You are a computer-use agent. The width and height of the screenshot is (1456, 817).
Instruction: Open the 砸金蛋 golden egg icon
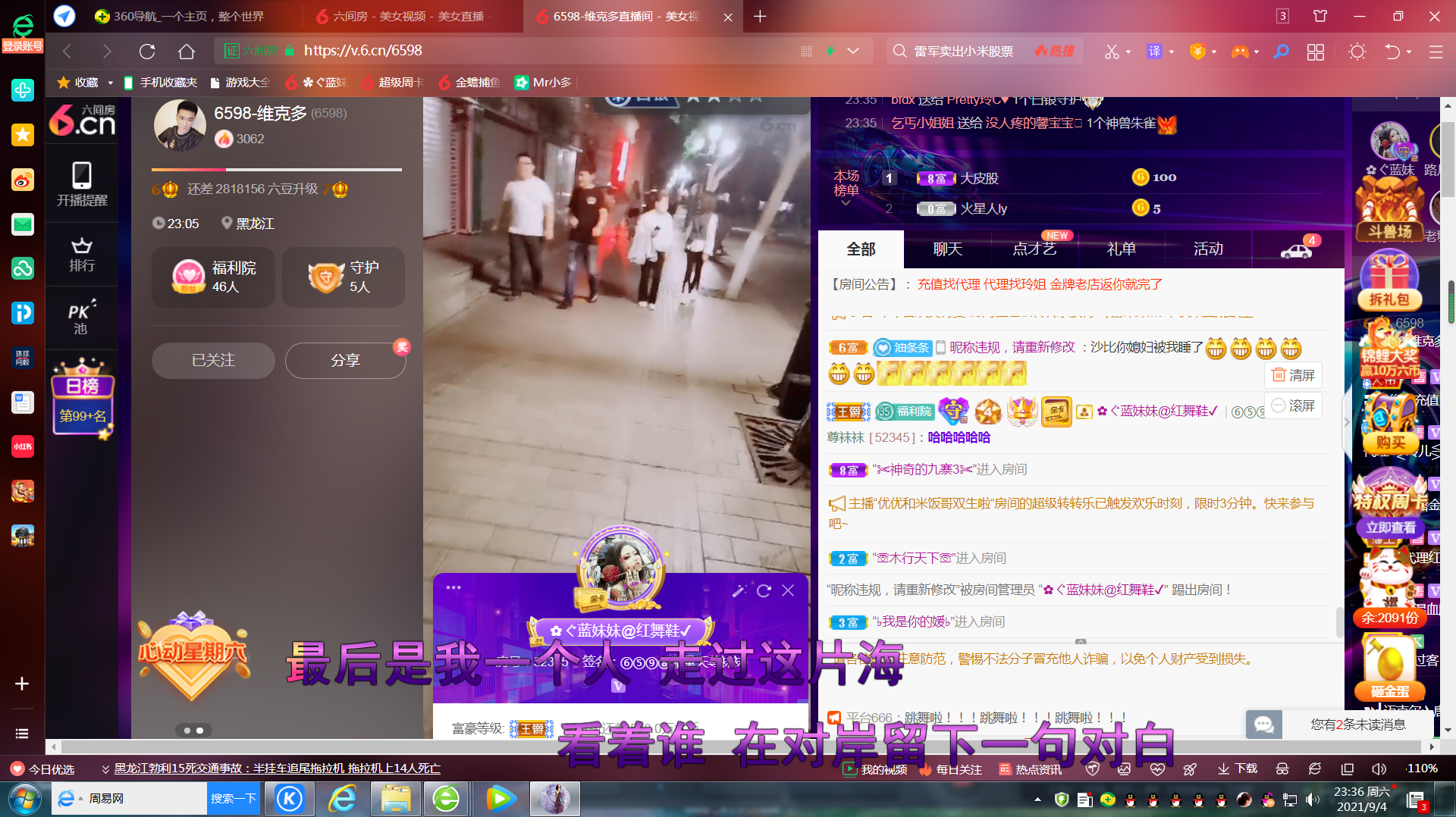click(x=1389, y=668)
